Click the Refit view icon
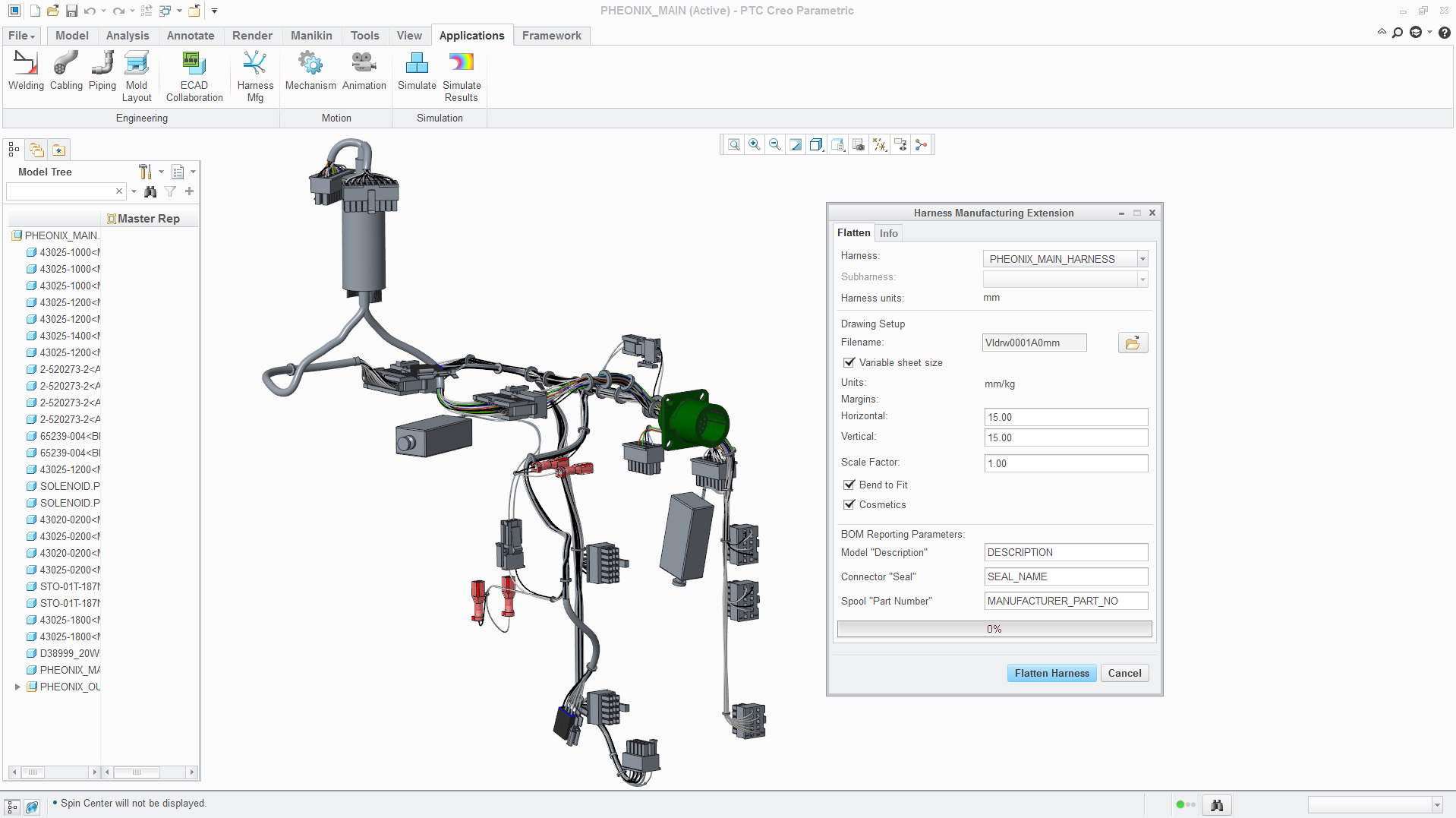The height and width of the screenshot is (818, 1456). coord(734,144)
